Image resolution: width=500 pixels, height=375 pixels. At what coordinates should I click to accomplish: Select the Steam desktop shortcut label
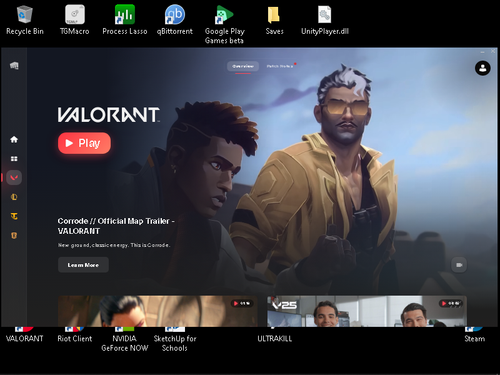[x=475, y=338]
